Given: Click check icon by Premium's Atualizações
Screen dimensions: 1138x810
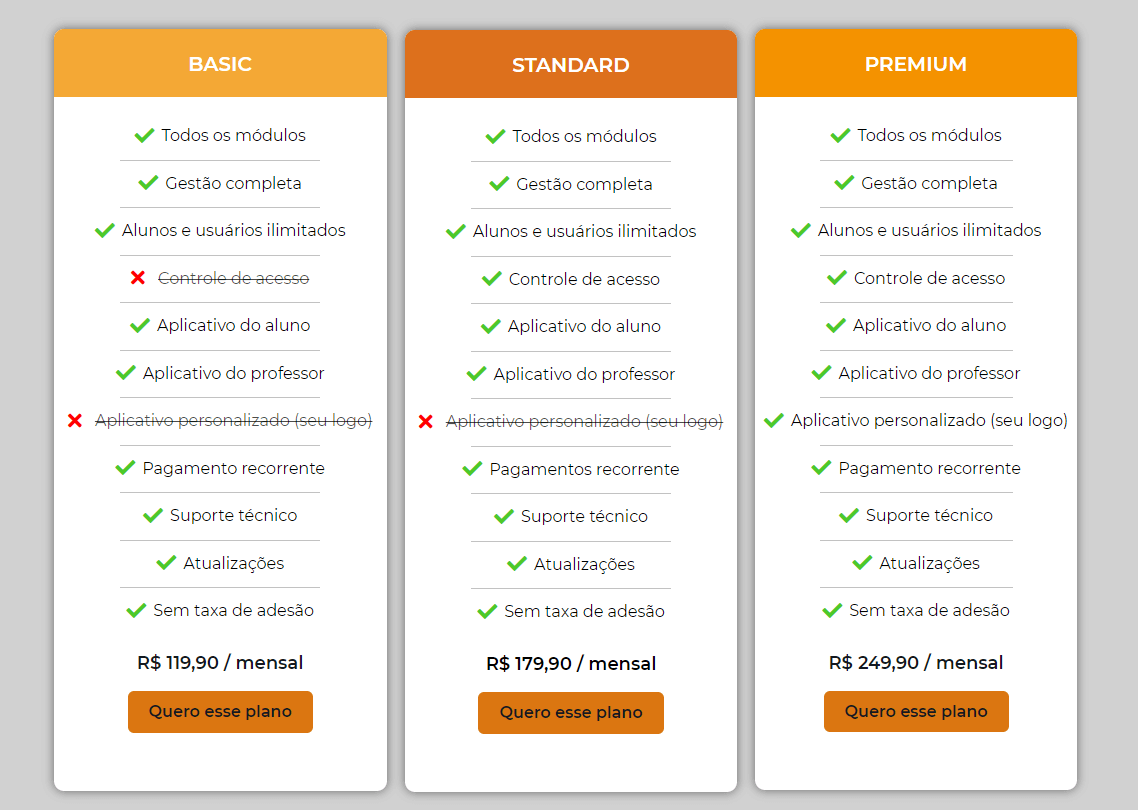Looking at the screenshot, I should click(x=862, y=563).
